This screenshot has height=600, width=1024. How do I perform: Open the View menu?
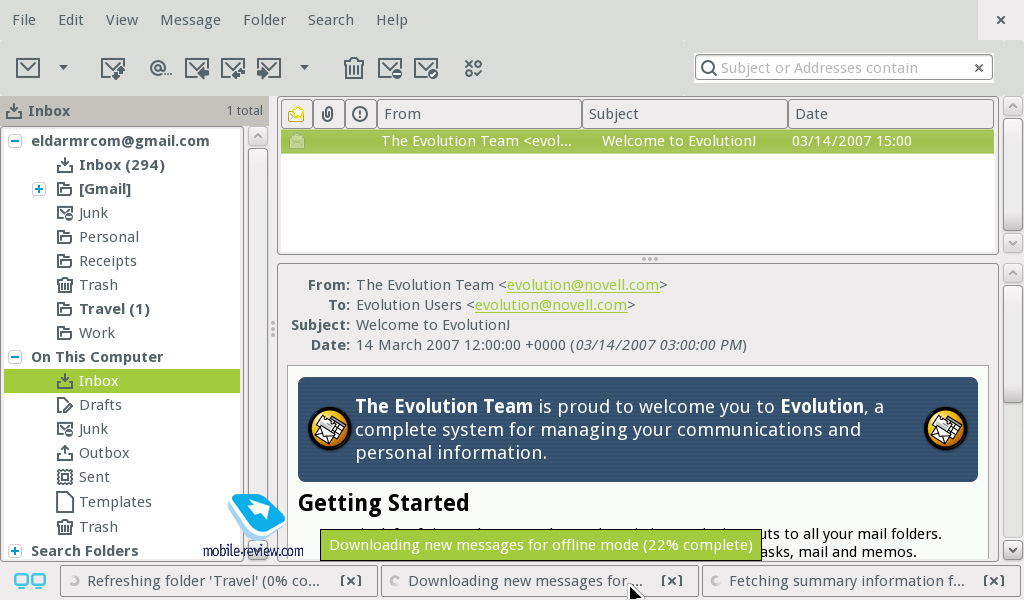pyautogui.click(x=121, y=20)
